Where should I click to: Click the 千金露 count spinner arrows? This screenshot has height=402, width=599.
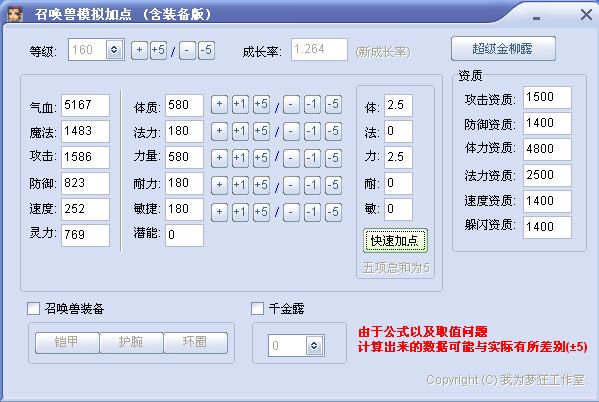point(314,345)
